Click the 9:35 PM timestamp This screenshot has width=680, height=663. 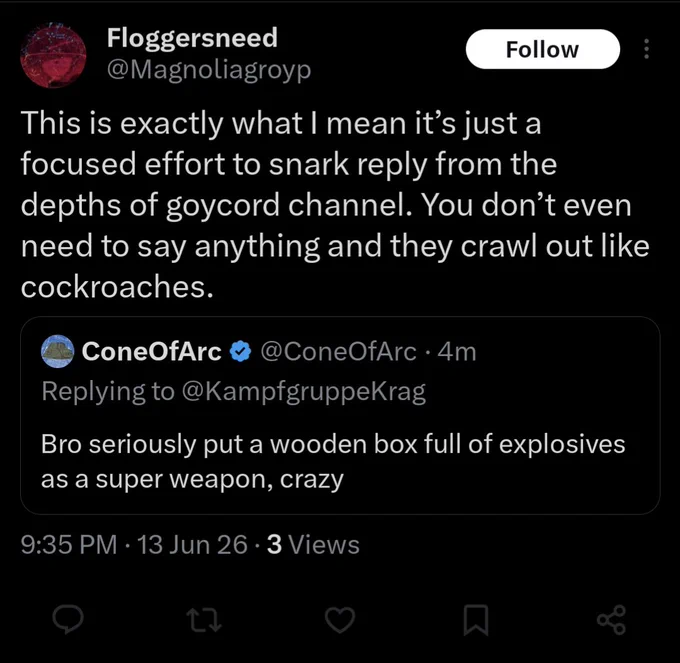pyautogui.click(x=69, y=545)
